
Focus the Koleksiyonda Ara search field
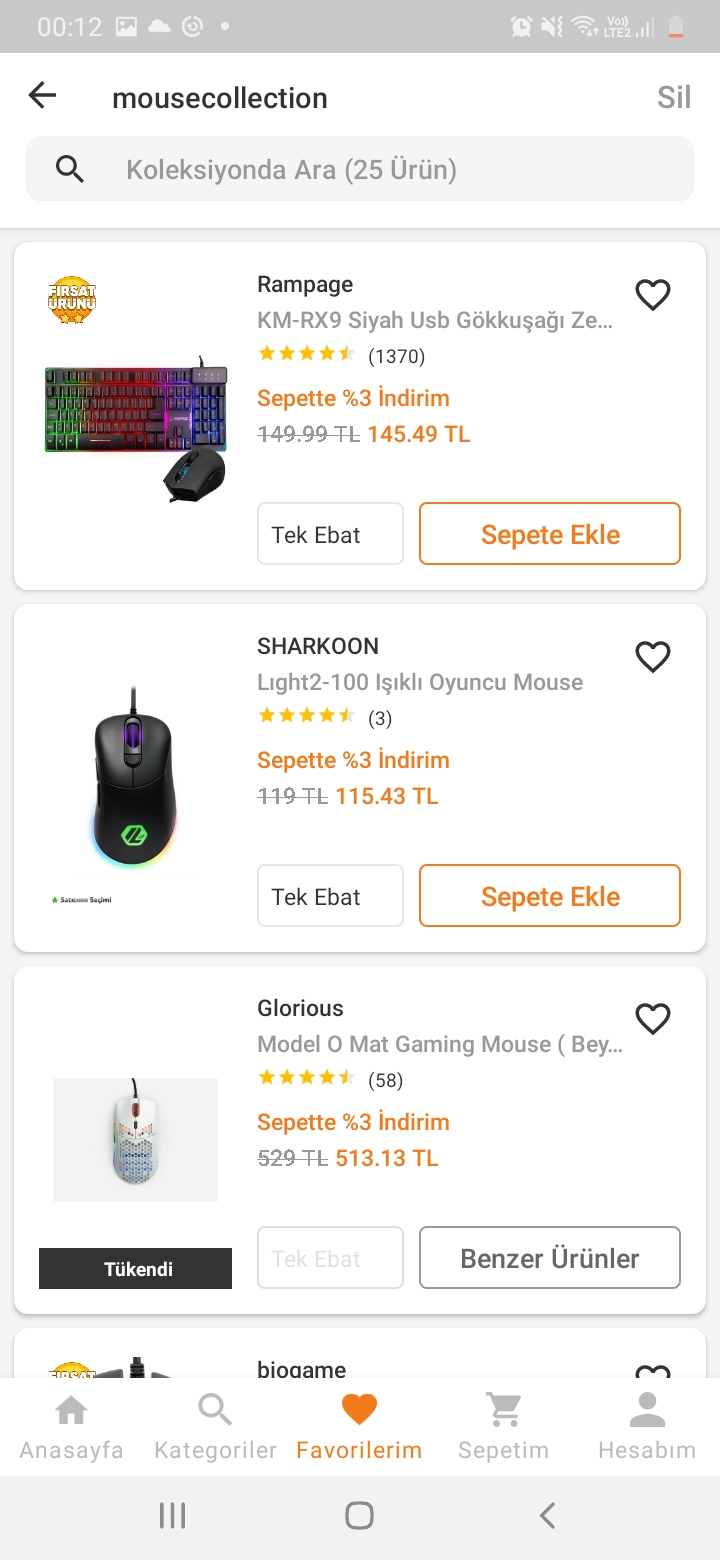coord(390,169)
